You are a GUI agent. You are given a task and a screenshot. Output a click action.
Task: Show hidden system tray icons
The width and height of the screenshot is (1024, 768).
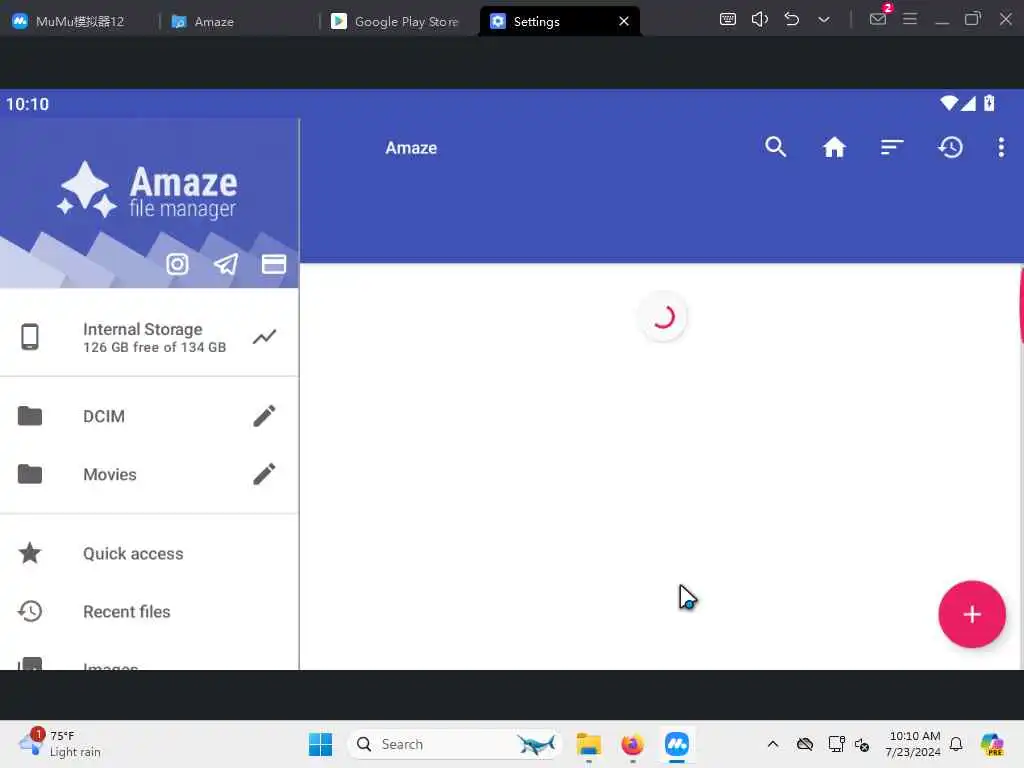[x=773, y=744]
